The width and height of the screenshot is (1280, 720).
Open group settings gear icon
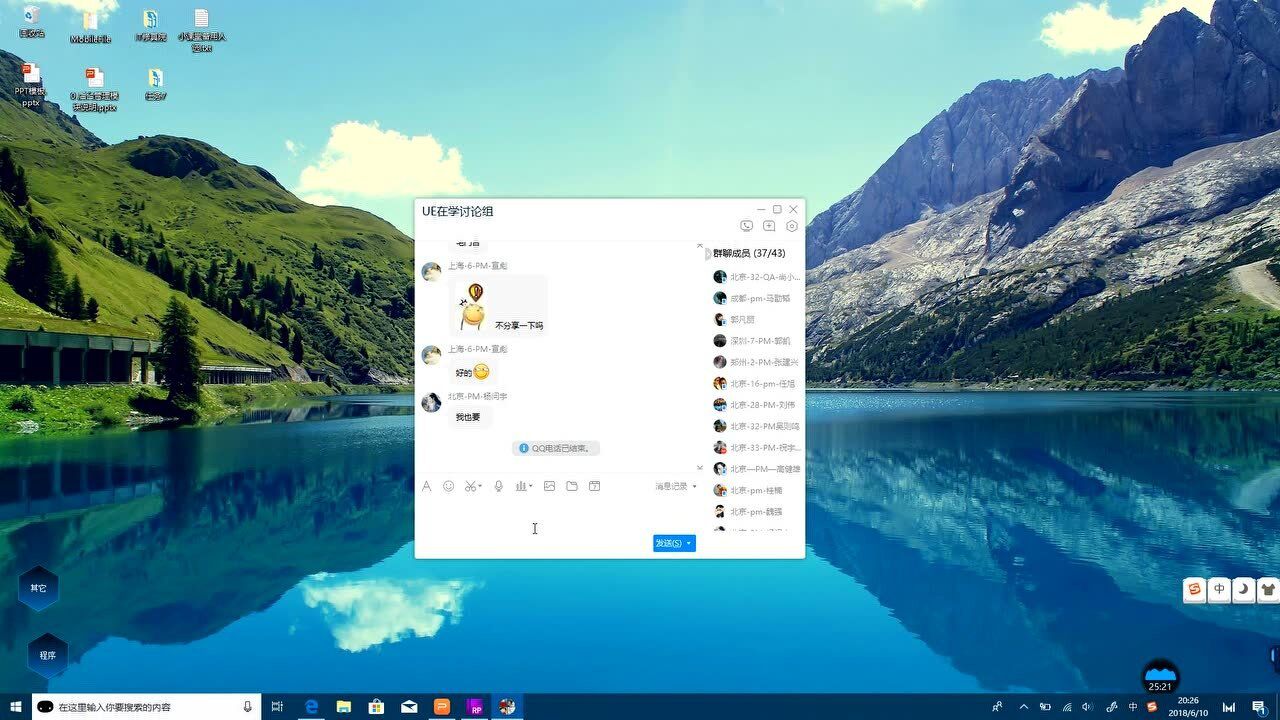792,226
